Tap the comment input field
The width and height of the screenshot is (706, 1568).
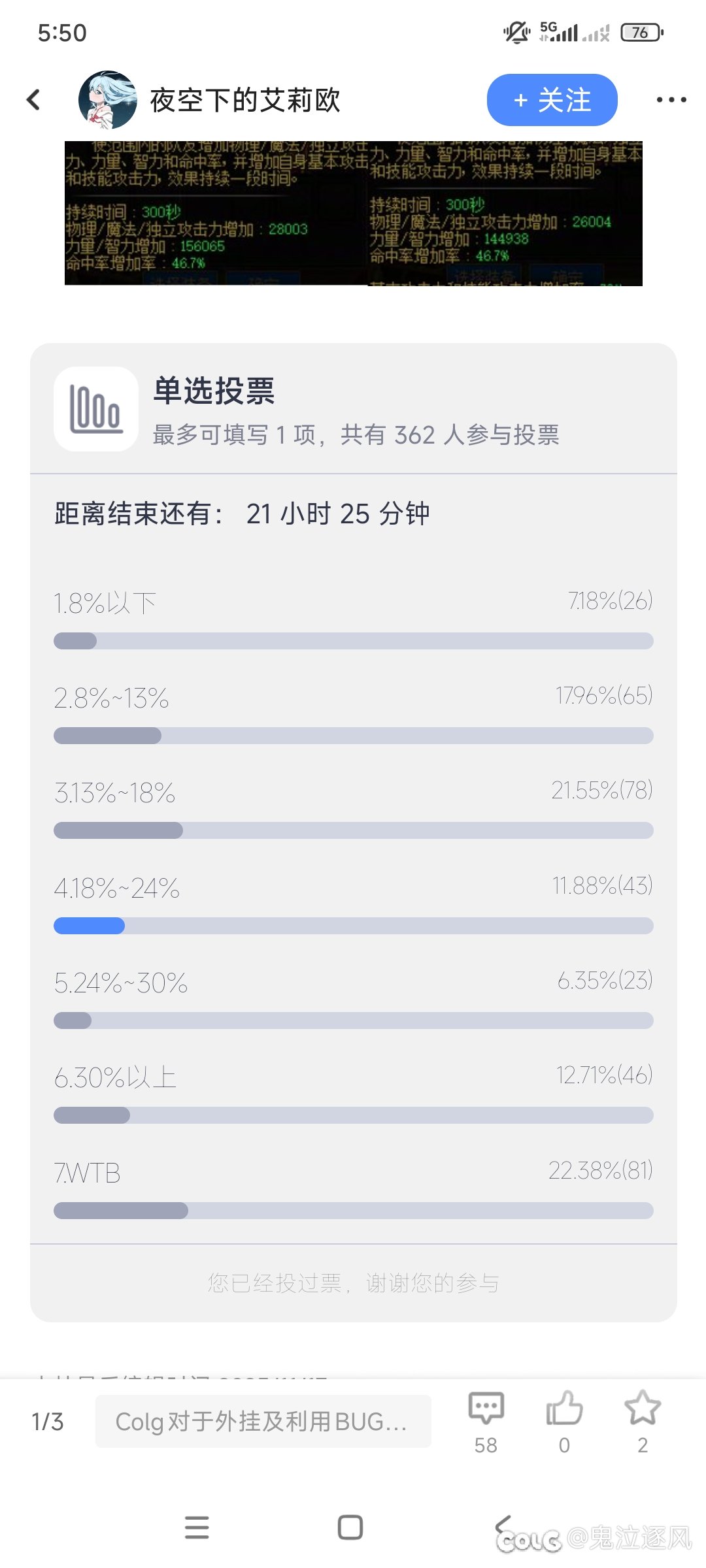click(263, 1421)
